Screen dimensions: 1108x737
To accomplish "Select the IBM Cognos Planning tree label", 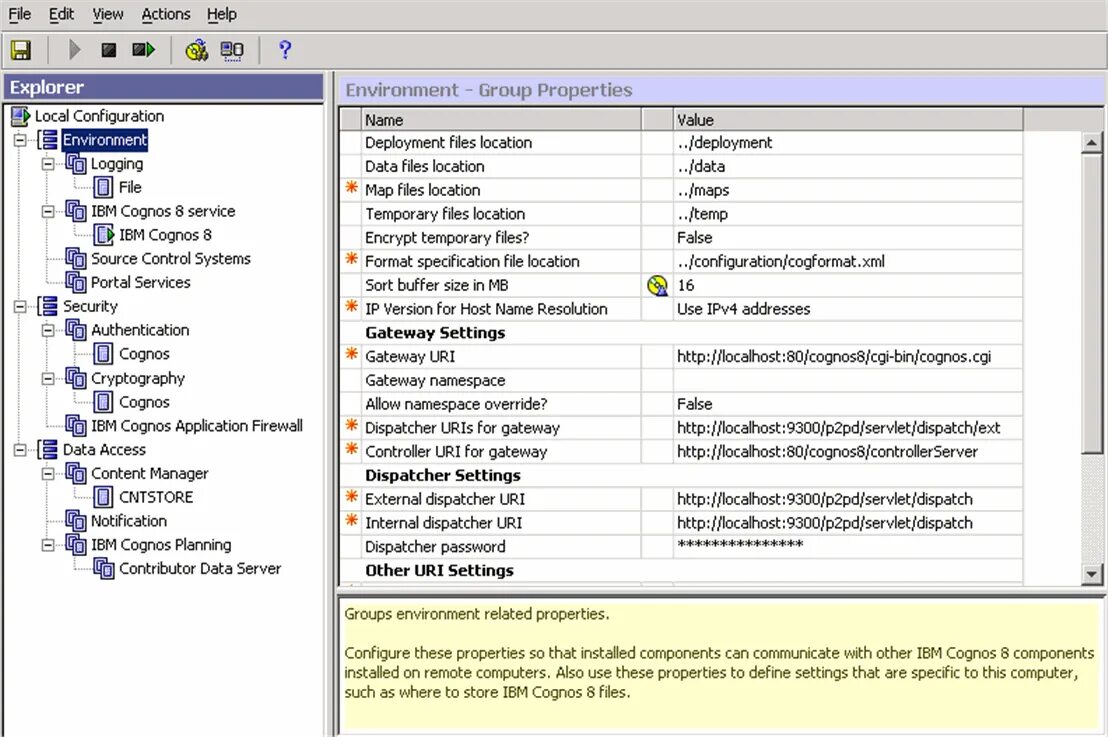I will 161,545.
